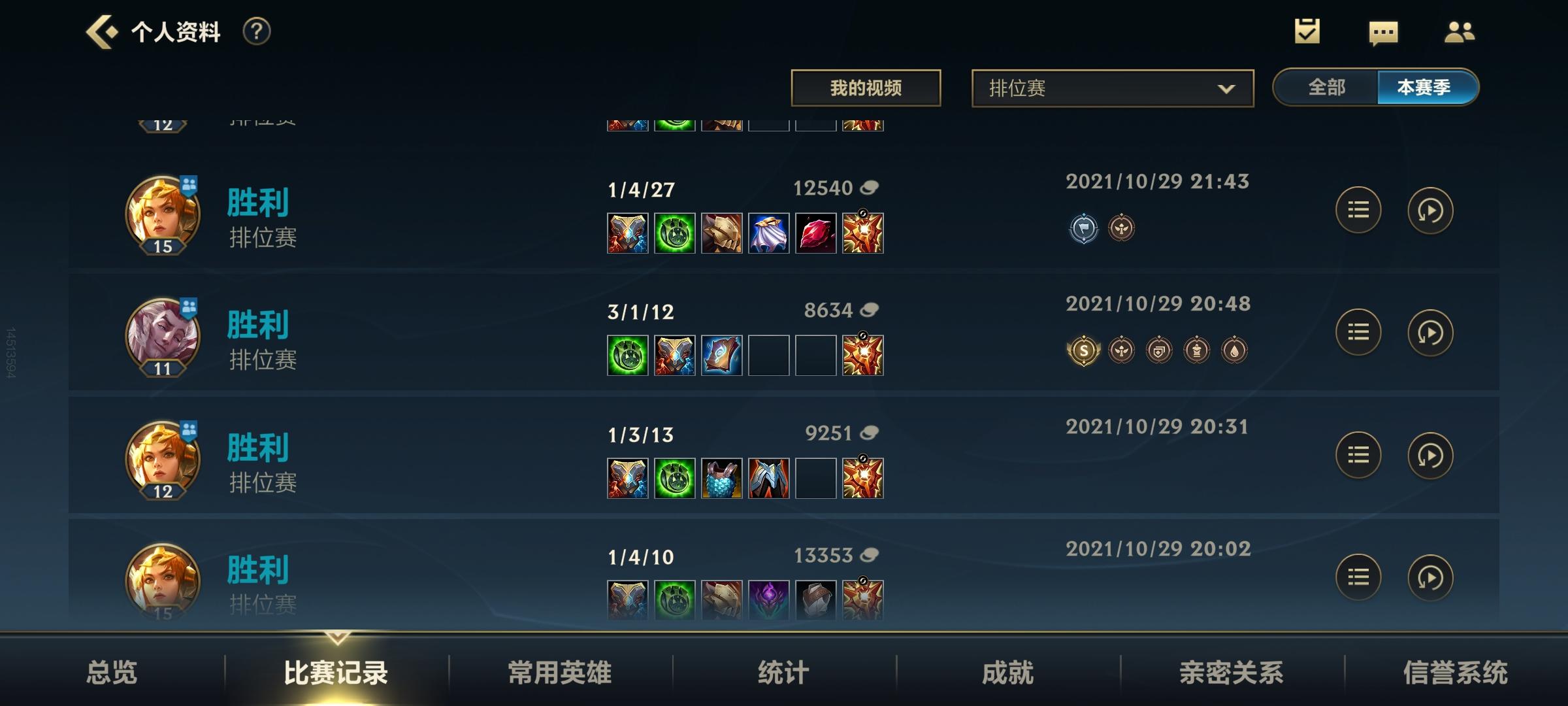Open the question mark help icon
The image size is (1568, 706).
point(257,31)
